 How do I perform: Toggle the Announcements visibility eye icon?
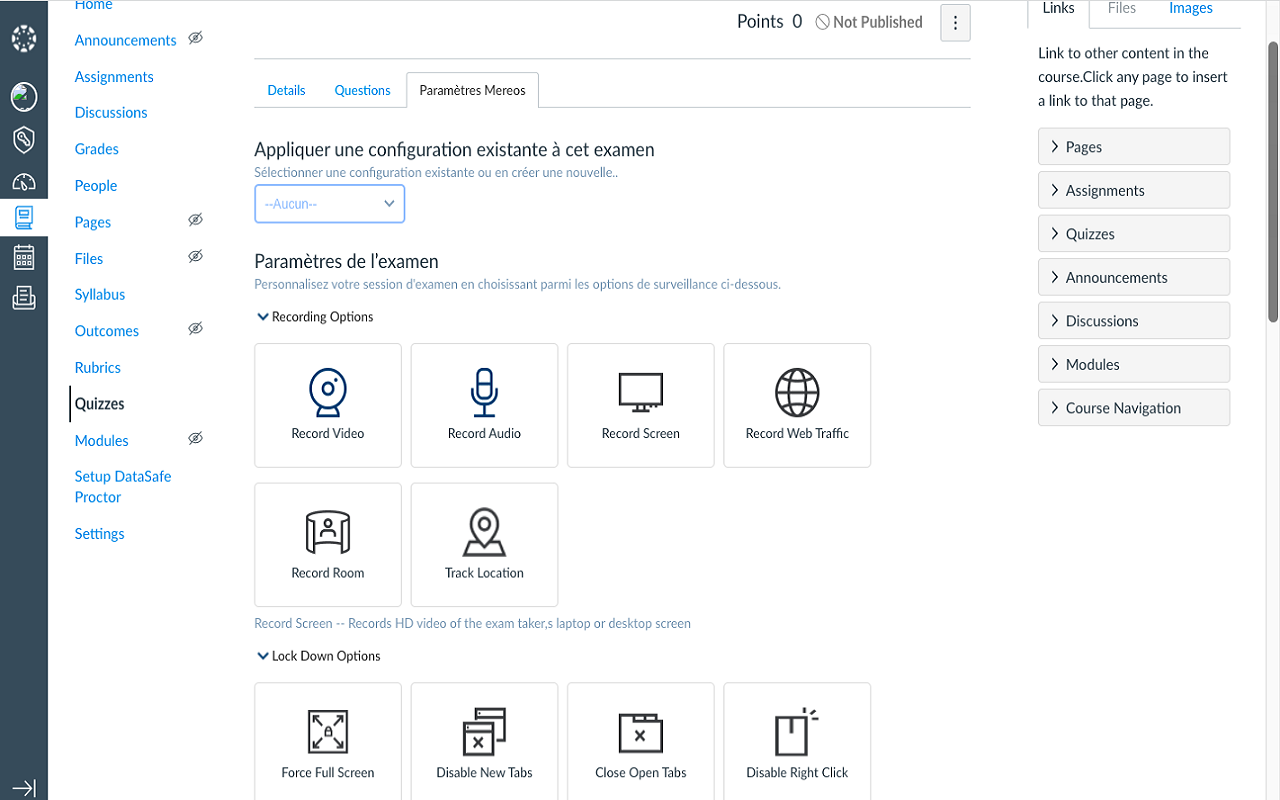[x=196, y=38]
